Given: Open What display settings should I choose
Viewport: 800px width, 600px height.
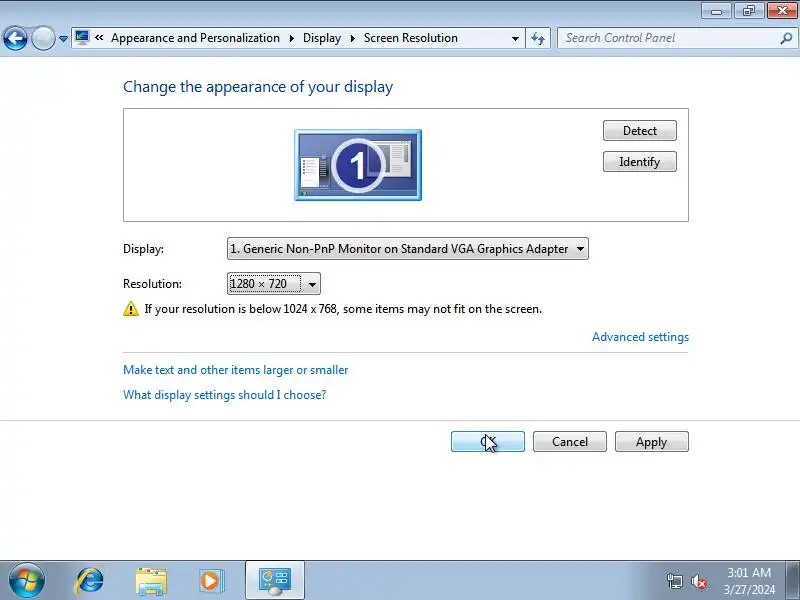Looking at the screenshot, I should pos(224,395).
